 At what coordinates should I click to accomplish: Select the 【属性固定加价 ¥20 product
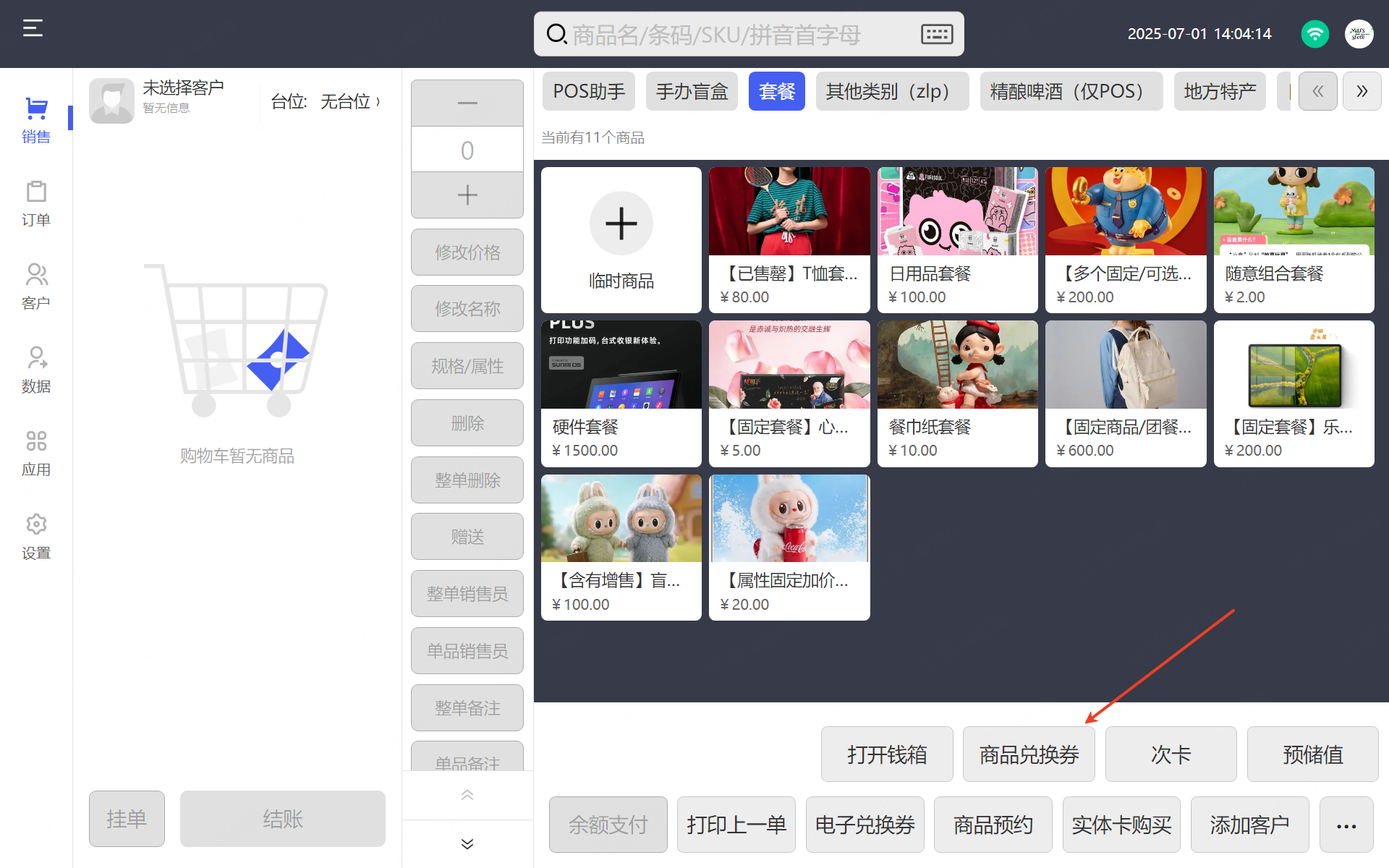point(789,548)
